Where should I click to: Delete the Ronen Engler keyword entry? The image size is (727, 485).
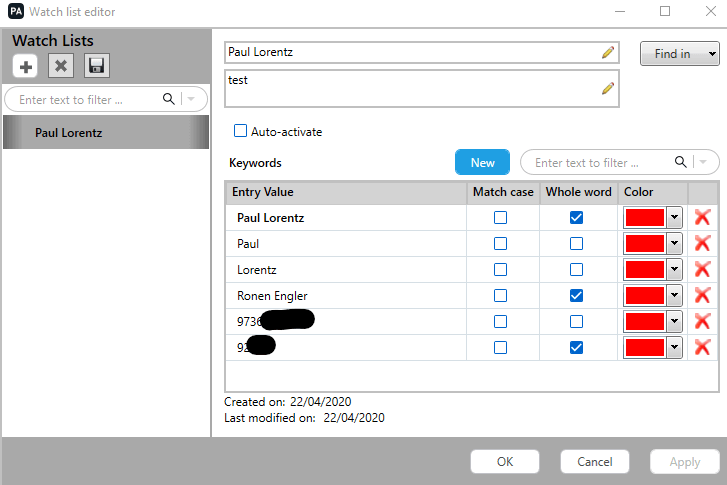pyautogui.click(x=702, y=295)
